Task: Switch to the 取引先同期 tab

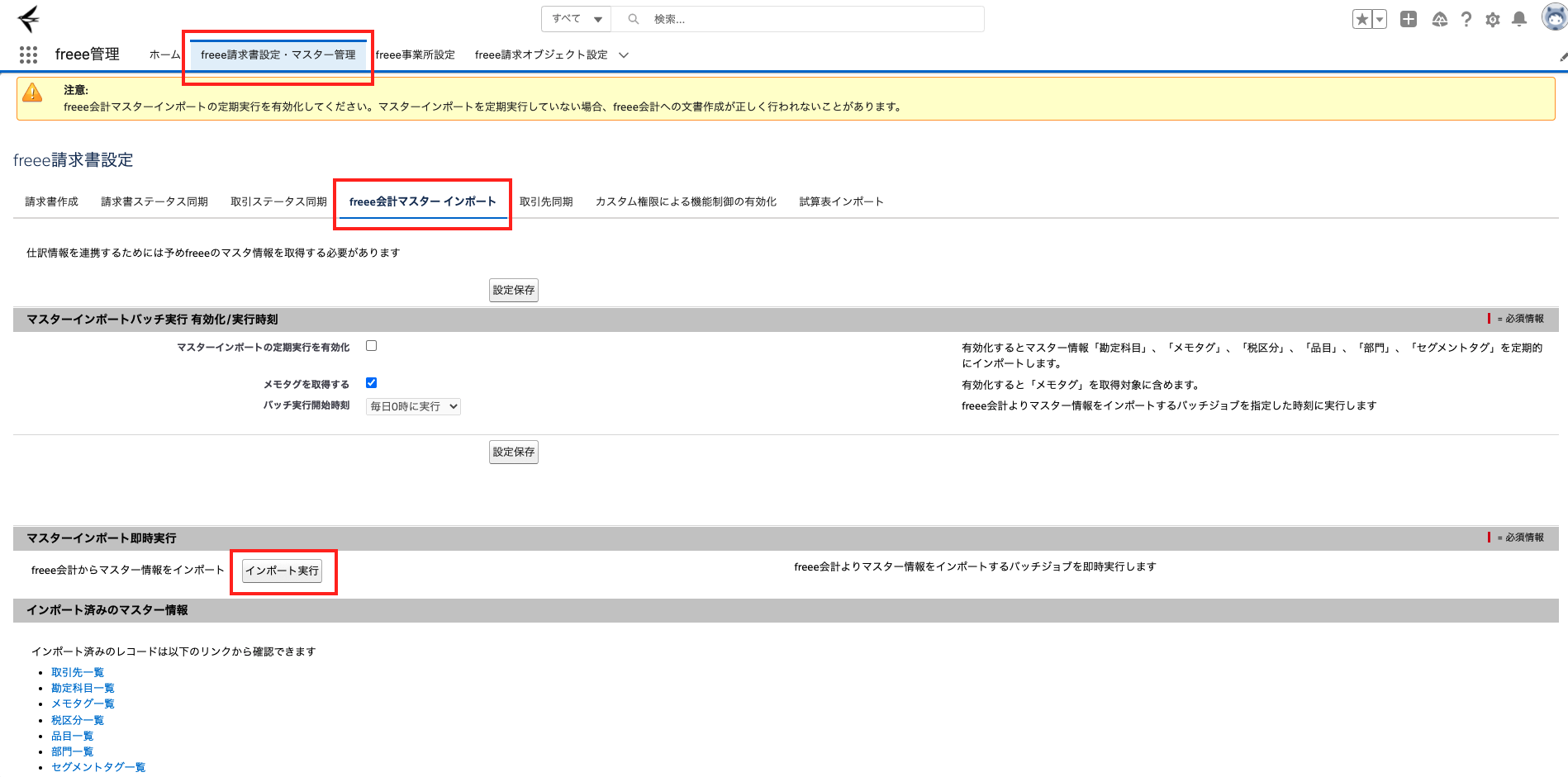Action: coord(546,201)
